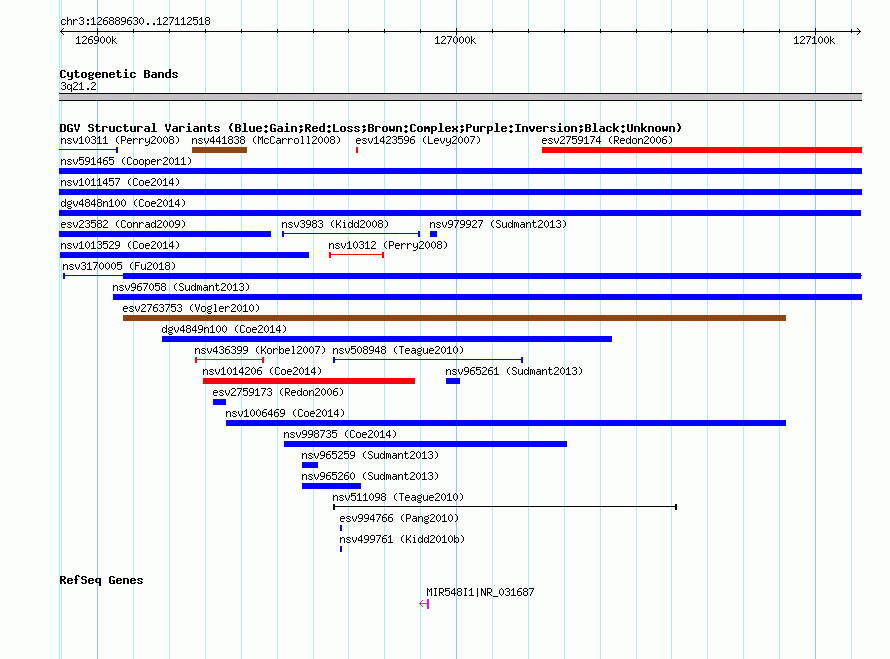This screenshot has width=890, height=659.
Task: Click the magenta MIR548I1 gene arrow glyph
Action: (x=424, y=604)
